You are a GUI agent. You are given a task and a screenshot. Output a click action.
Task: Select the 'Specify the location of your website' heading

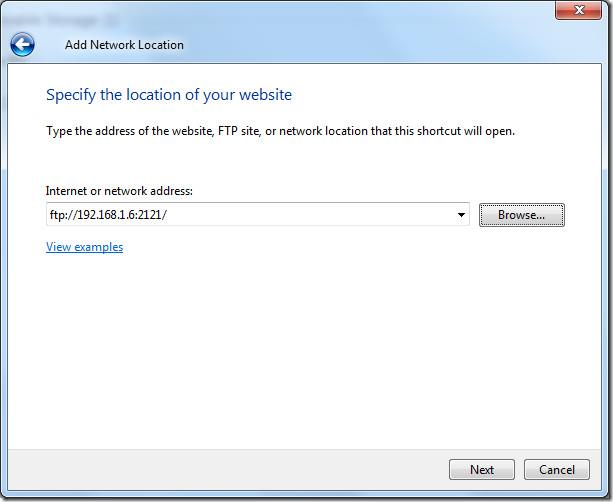point(169,95)
